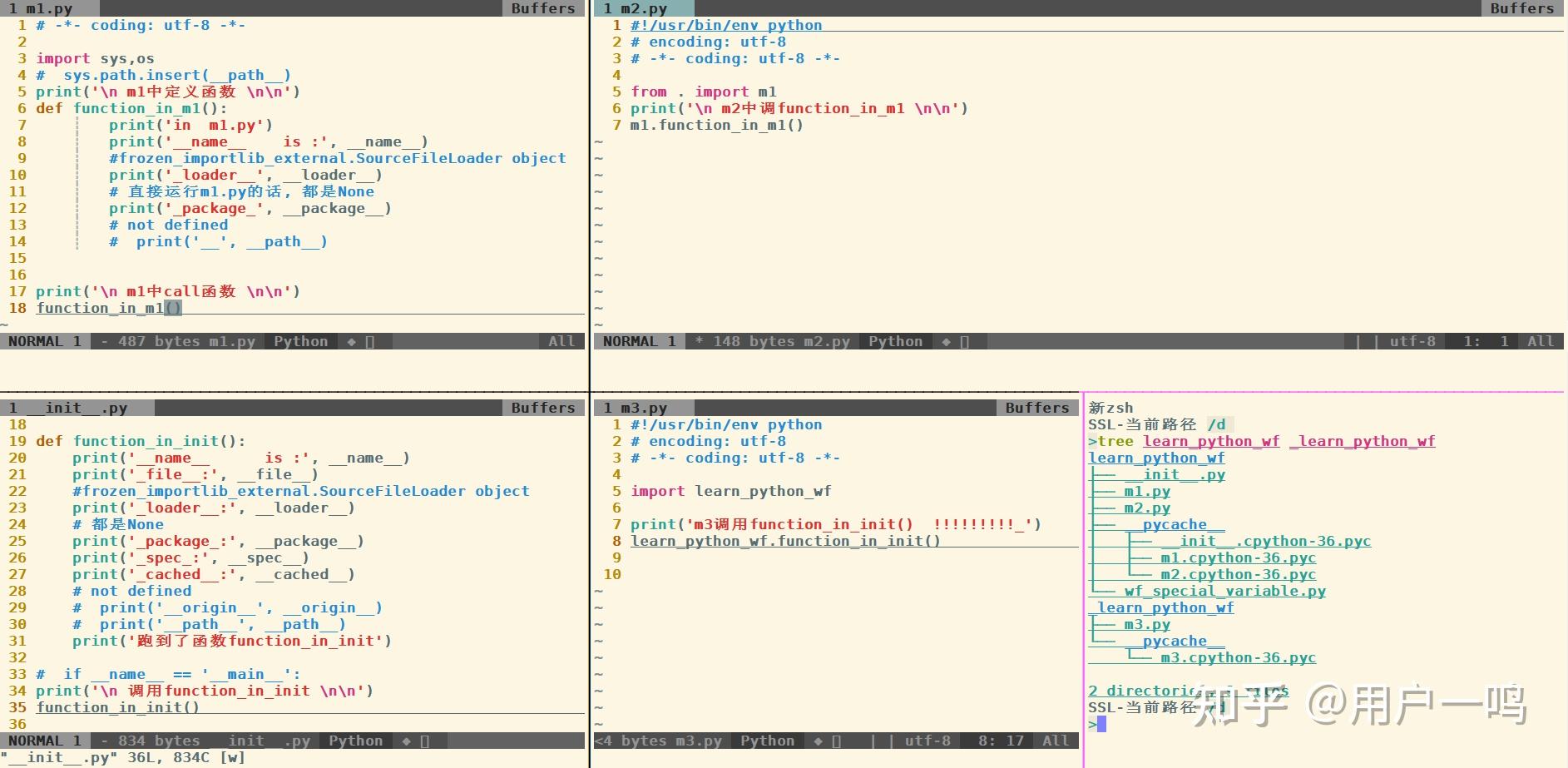Click '487 bytes m1.py' in the status line
The height and width of the screenshot is (768, 1568).
point(186,341)
